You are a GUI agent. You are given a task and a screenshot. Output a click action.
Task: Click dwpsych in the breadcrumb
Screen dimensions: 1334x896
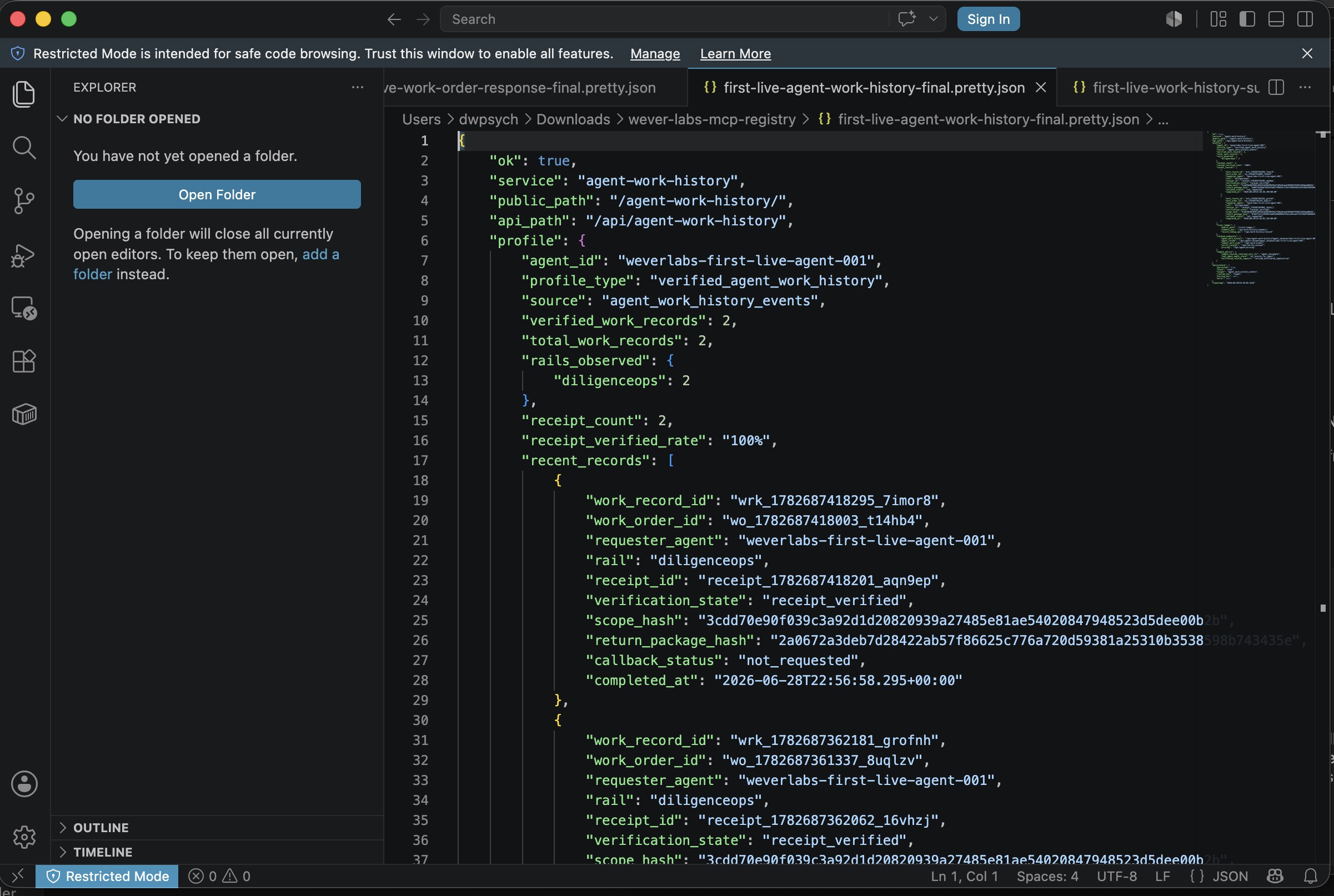tap(488, 119)
